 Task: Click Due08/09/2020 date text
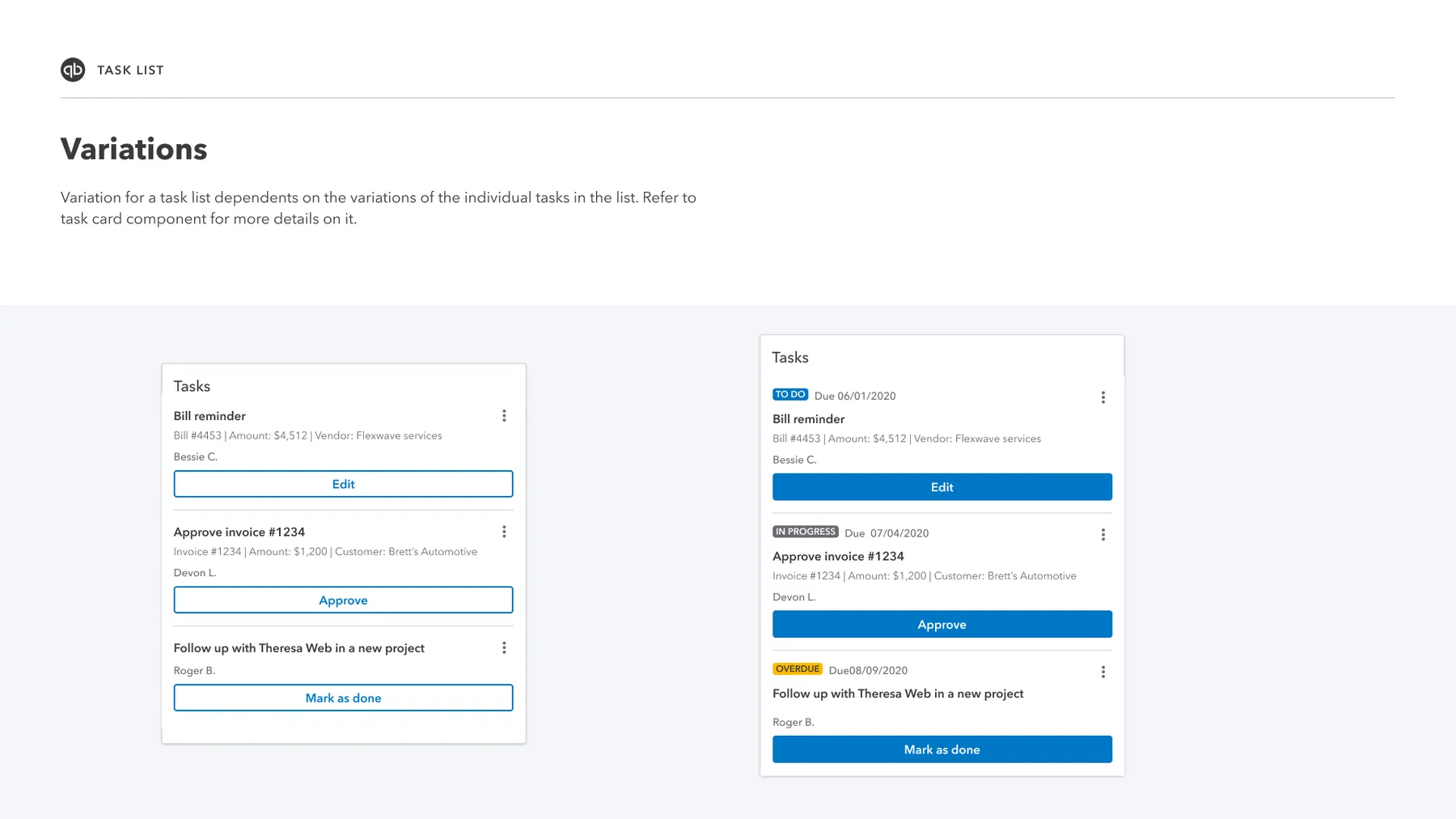coord(868,671)
